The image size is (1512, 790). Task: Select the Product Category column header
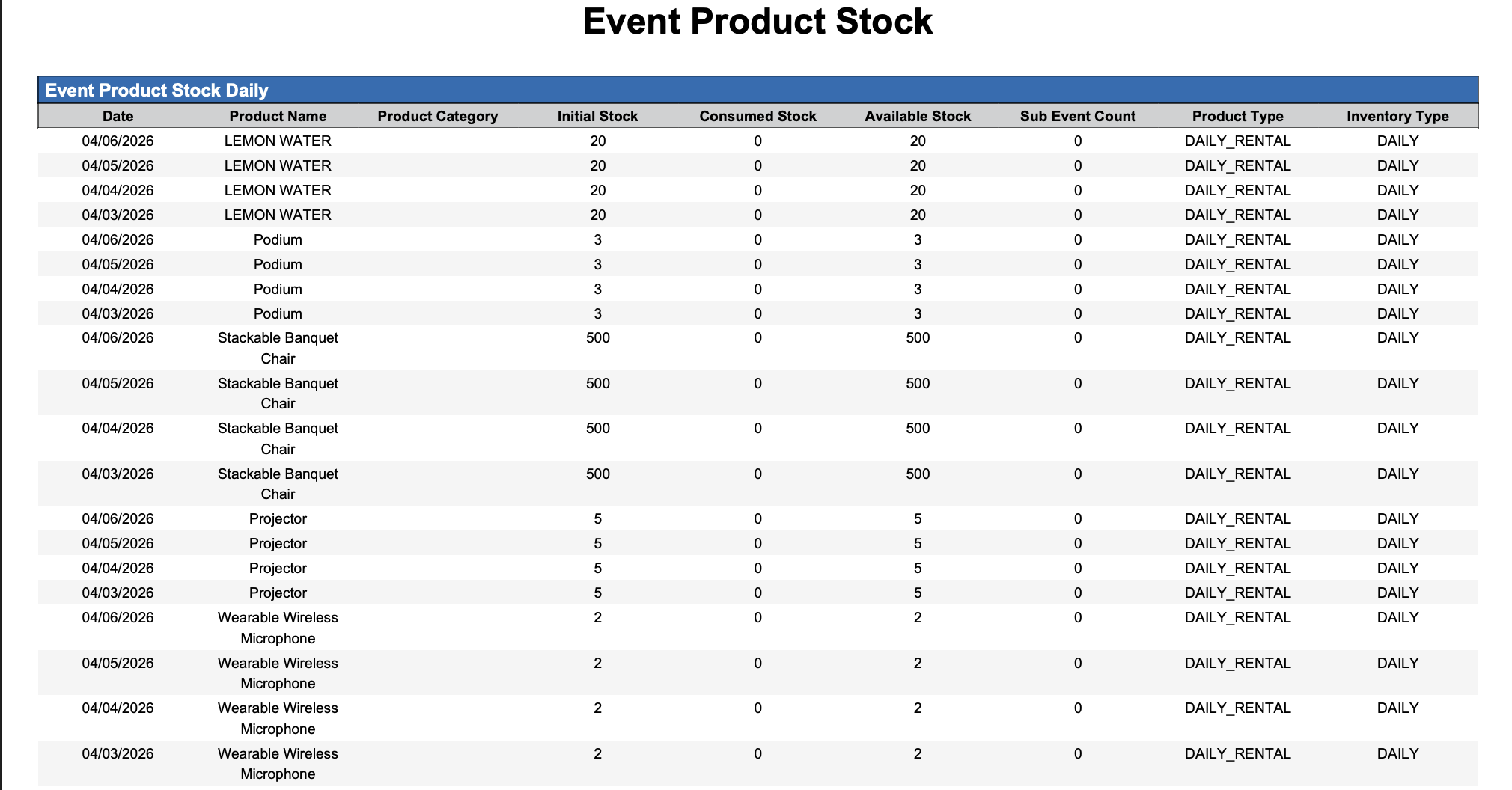pyautogui.click(x=437, y=116)
